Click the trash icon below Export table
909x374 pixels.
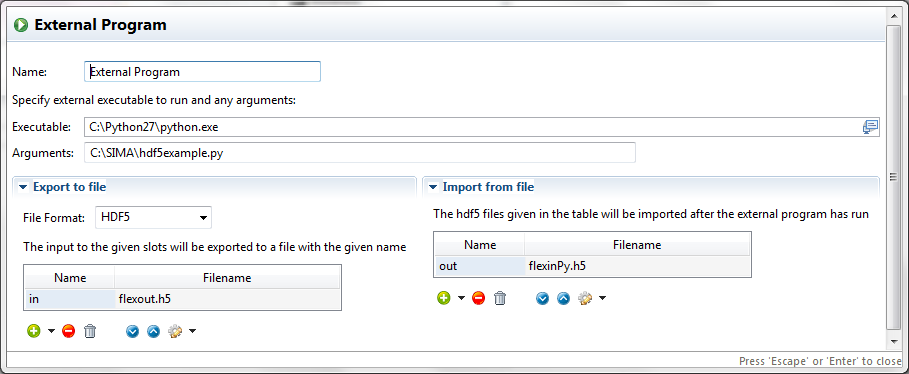90,331
